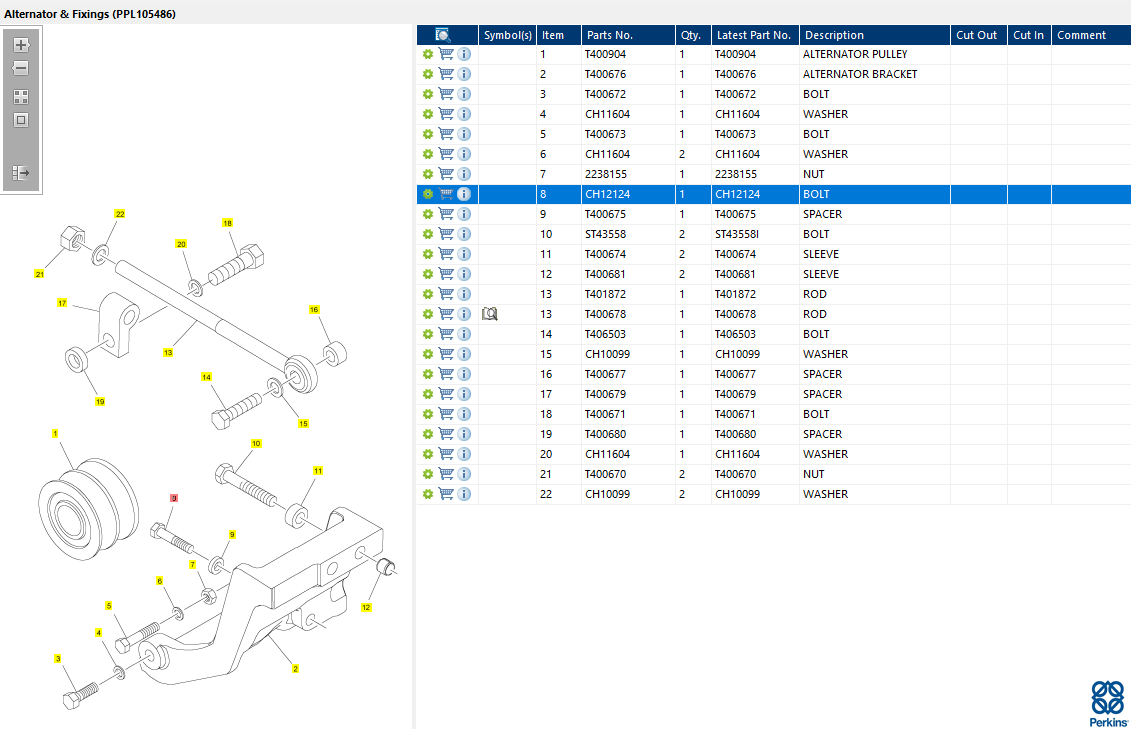This screenshot has height=729, width=1131.
Task: Sort by Parts No. column header
Action: point(609,35)
